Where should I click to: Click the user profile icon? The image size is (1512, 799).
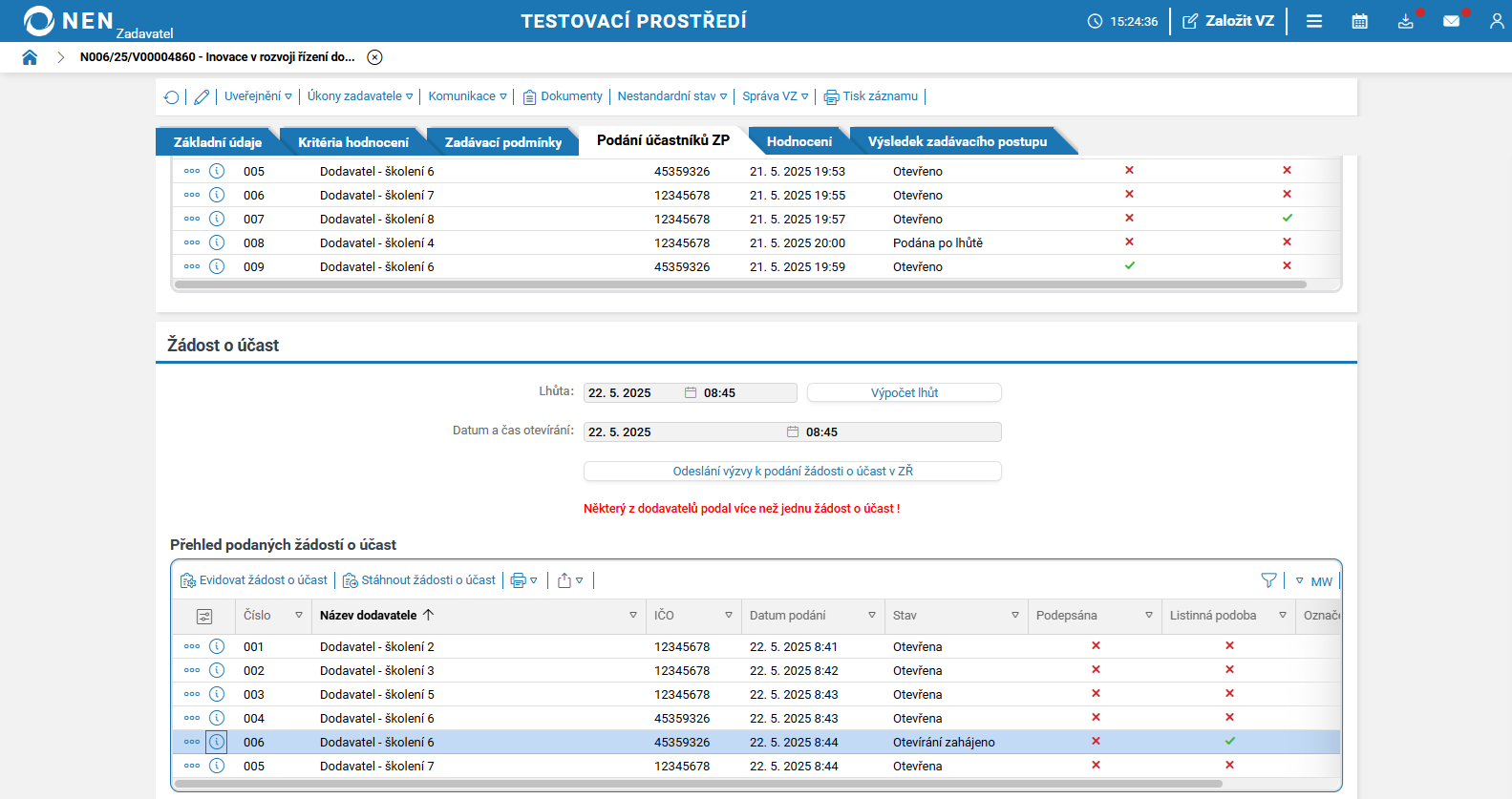point(1496,21)
